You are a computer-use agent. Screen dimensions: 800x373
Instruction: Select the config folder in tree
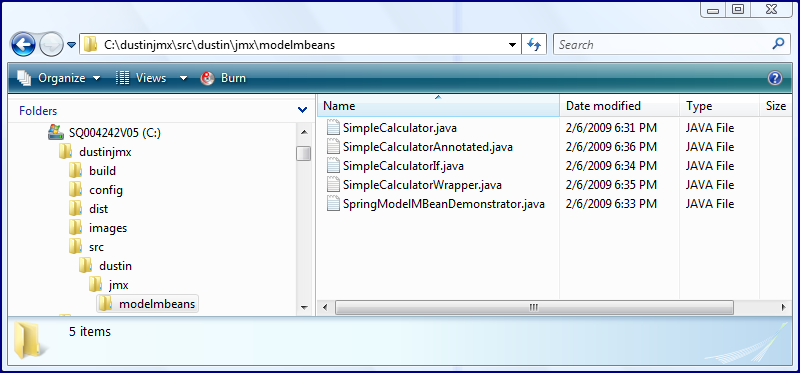pos(106,190)
